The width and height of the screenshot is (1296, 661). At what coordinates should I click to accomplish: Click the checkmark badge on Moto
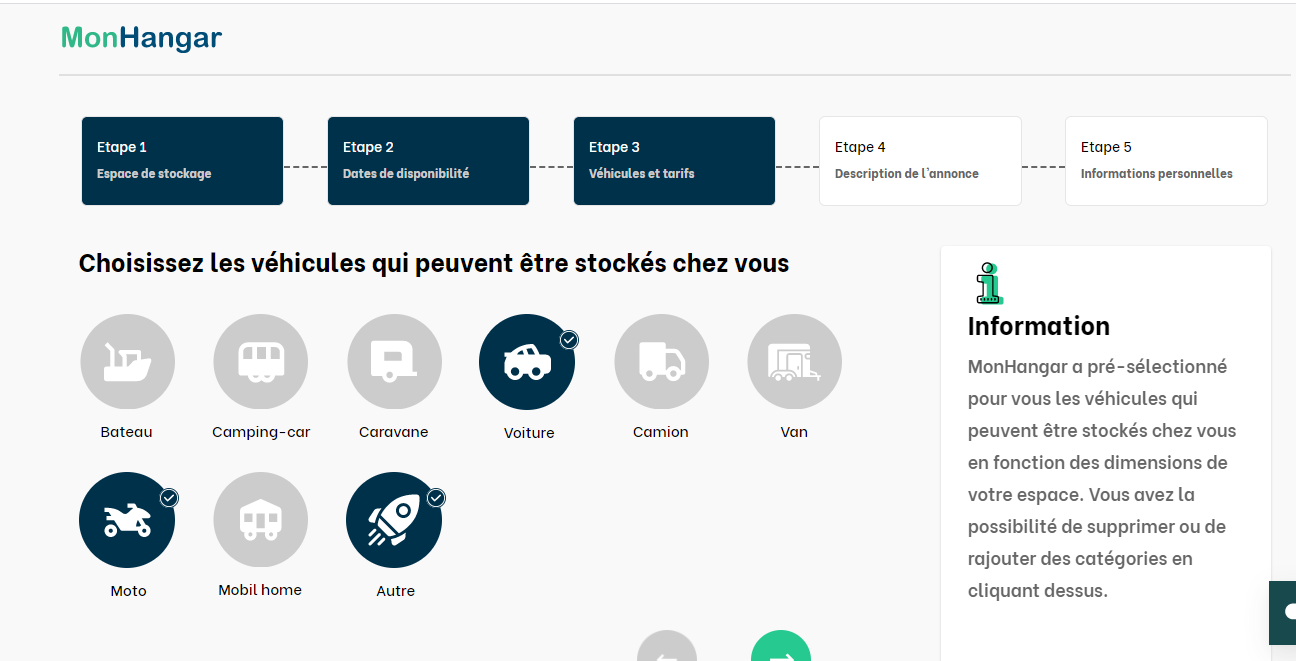169,497
